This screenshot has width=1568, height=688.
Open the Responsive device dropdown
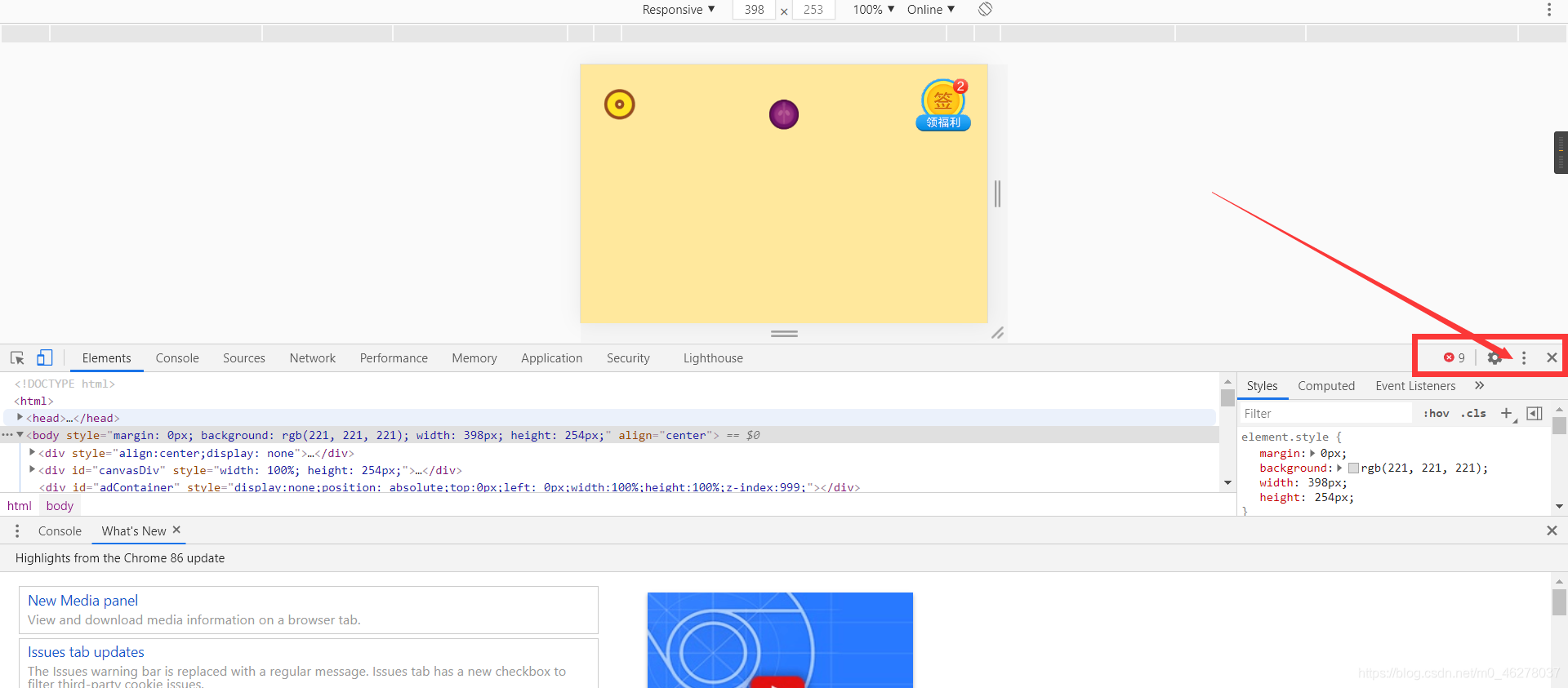point(679,10)
